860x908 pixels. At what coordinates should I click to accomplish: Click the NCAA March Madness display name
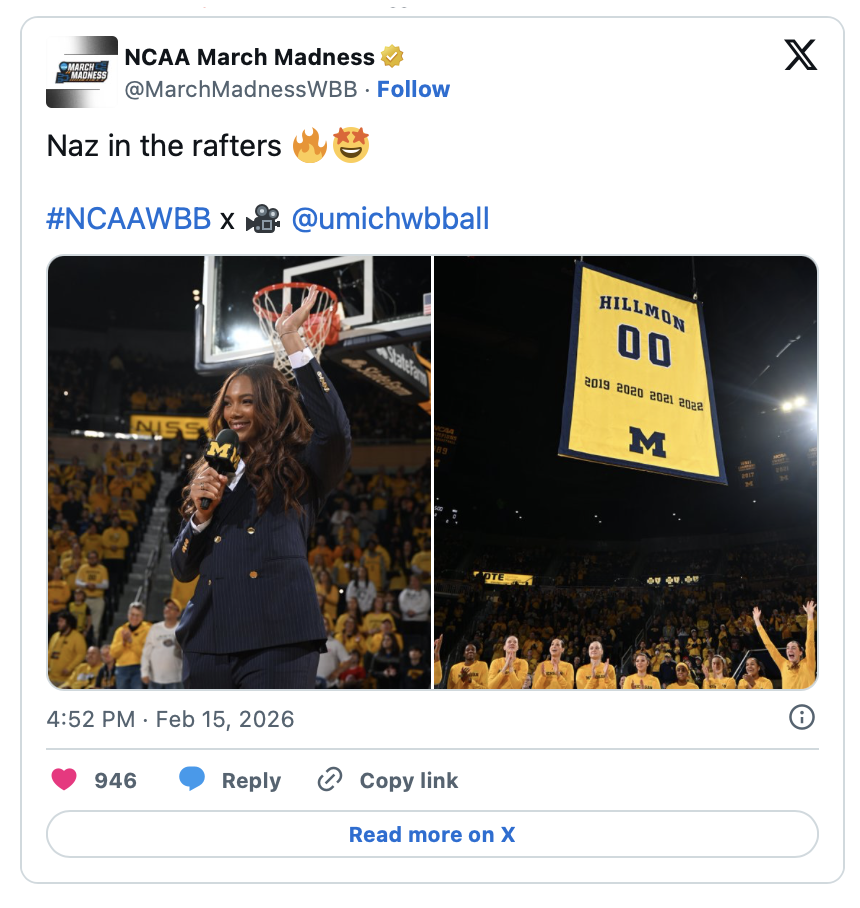pos(249,57)
